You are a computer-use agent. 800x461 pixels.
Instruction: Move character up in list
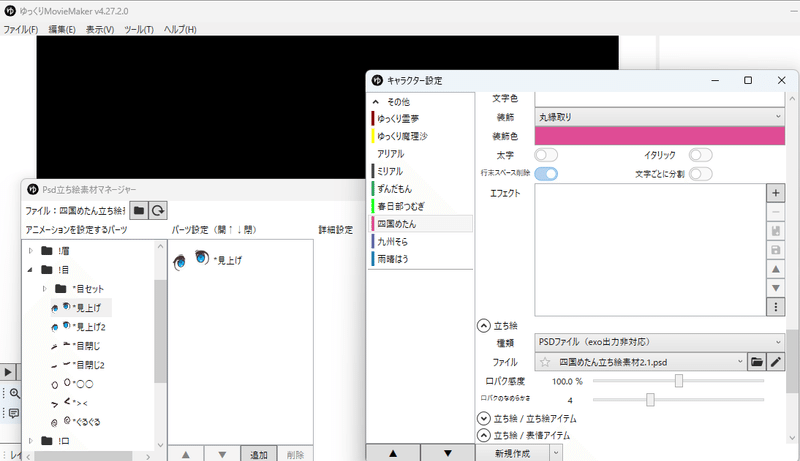point(393,453)
